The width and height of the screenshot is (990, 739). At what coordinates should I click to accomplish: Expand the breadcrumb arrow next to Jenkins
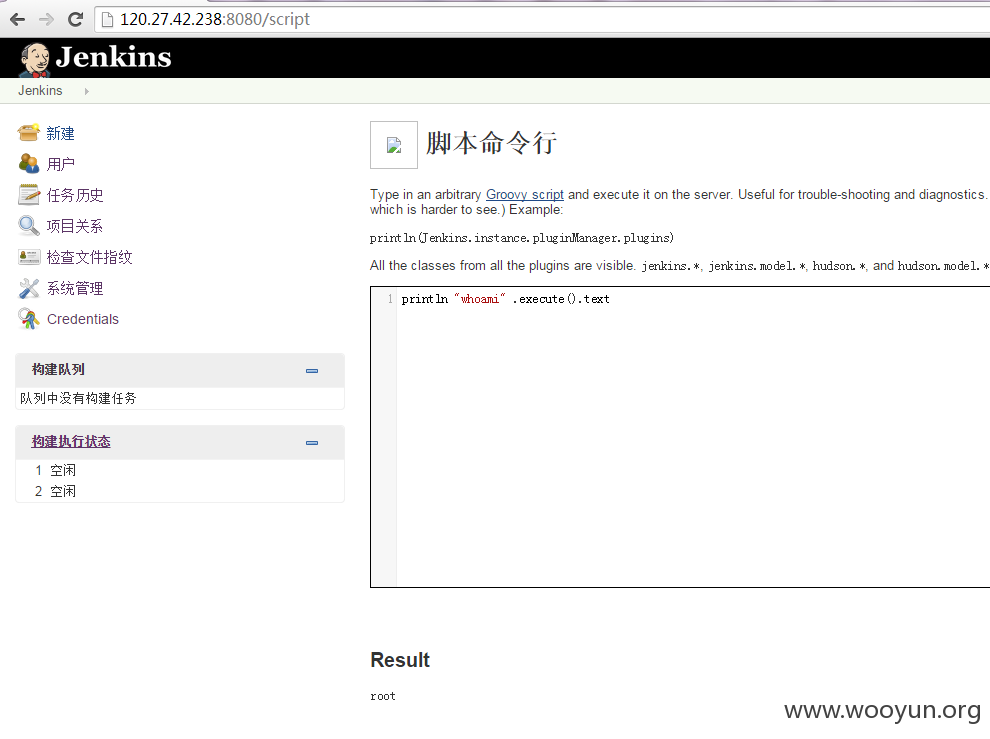86,91
